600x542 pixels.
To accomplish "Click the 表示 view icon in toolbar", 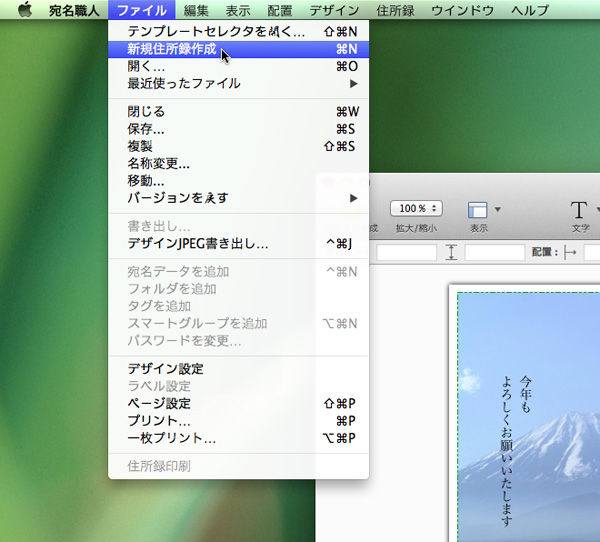I will (x=477, y=209).
